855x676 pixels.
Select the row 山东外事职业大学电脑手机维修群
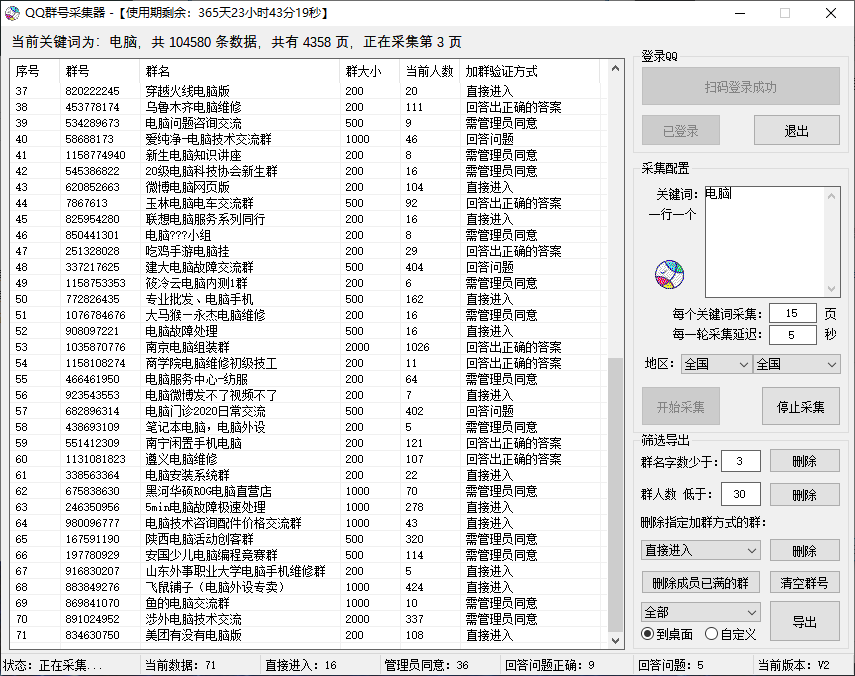coord(309,571)
